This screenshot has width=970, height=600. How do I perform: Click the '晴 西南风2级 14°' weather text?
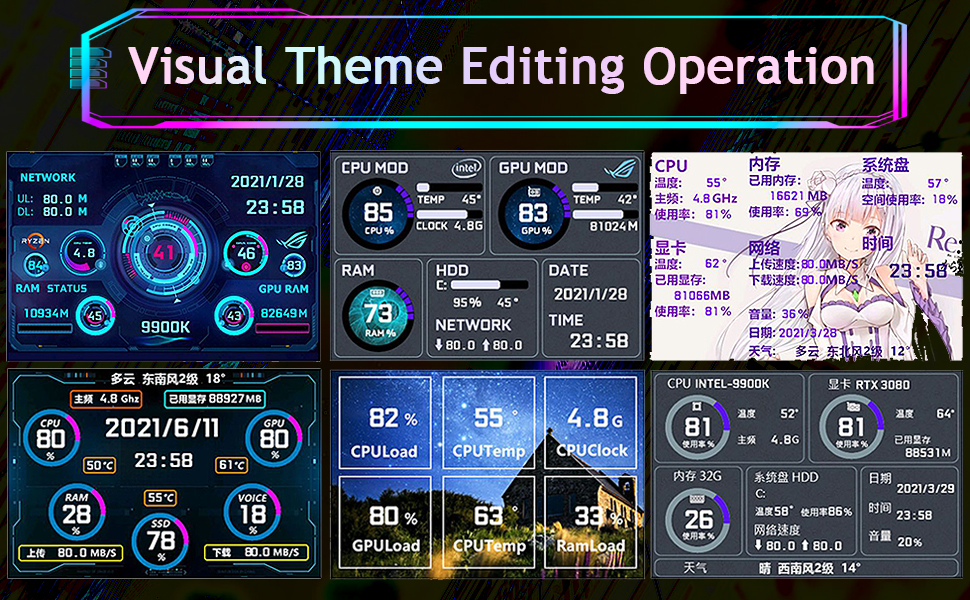(x=810, y=568)
